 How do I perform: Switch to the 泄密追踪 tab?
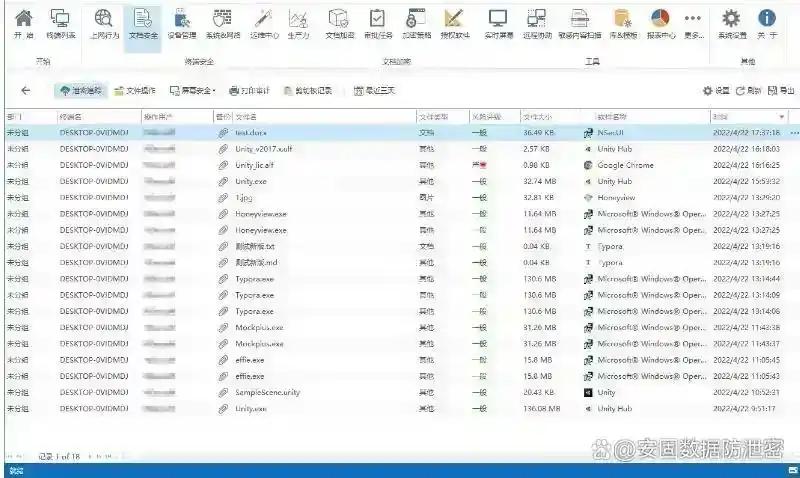81,91
